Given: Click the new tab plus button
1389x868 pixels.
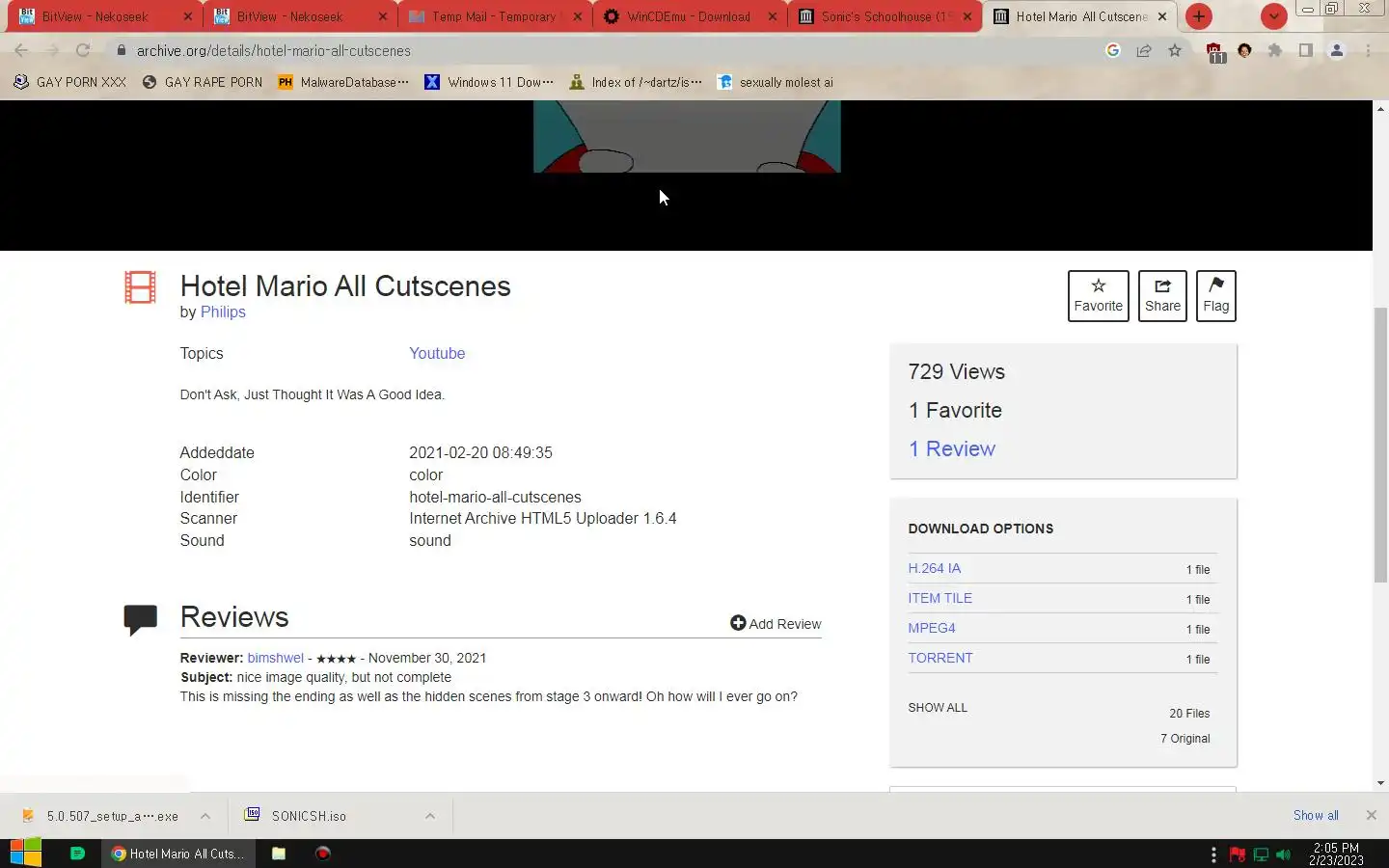Looking at the screenshot, I should tap(1199, 16).
